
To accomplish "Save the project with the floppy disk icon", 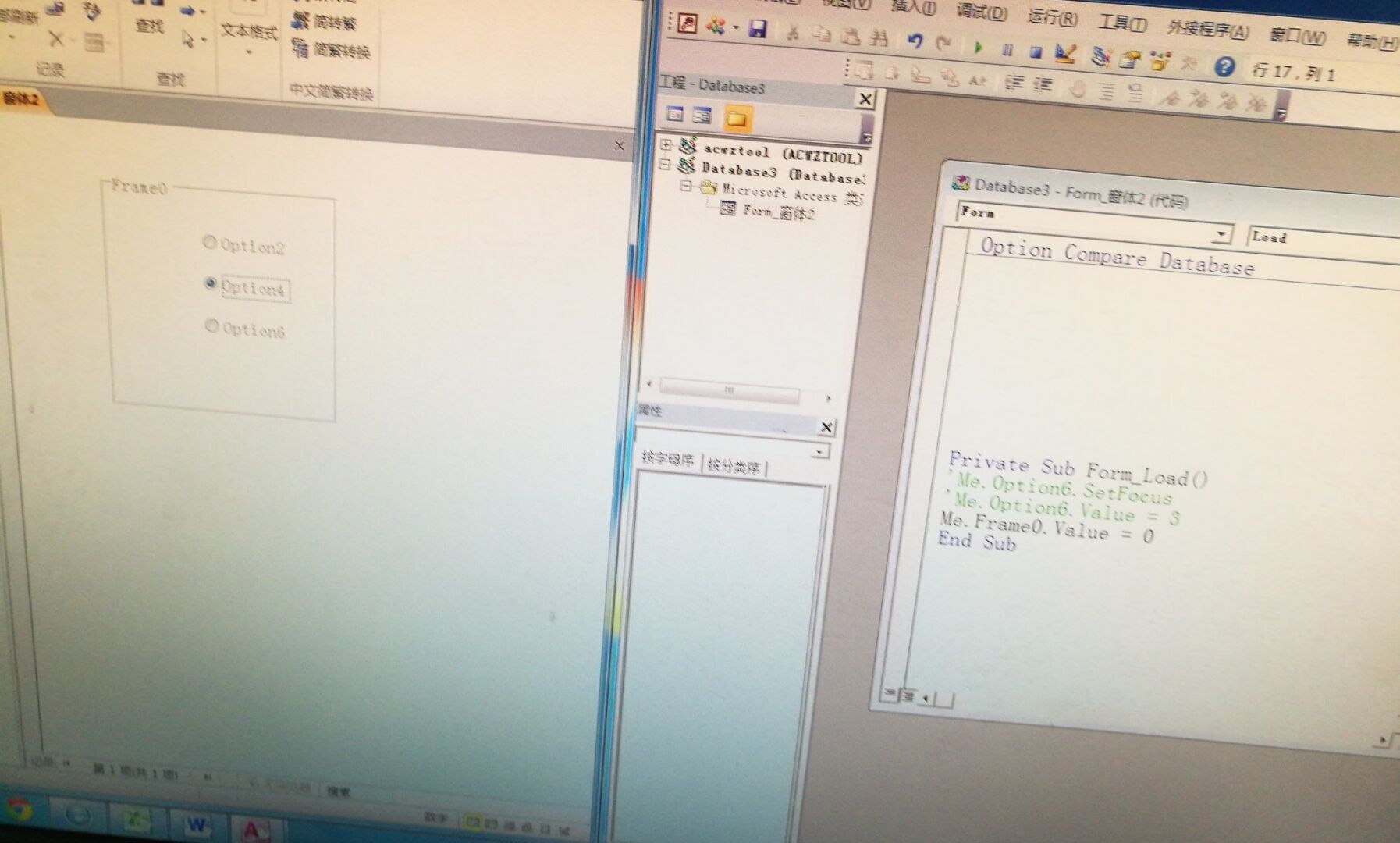I will tap(757, 30).
